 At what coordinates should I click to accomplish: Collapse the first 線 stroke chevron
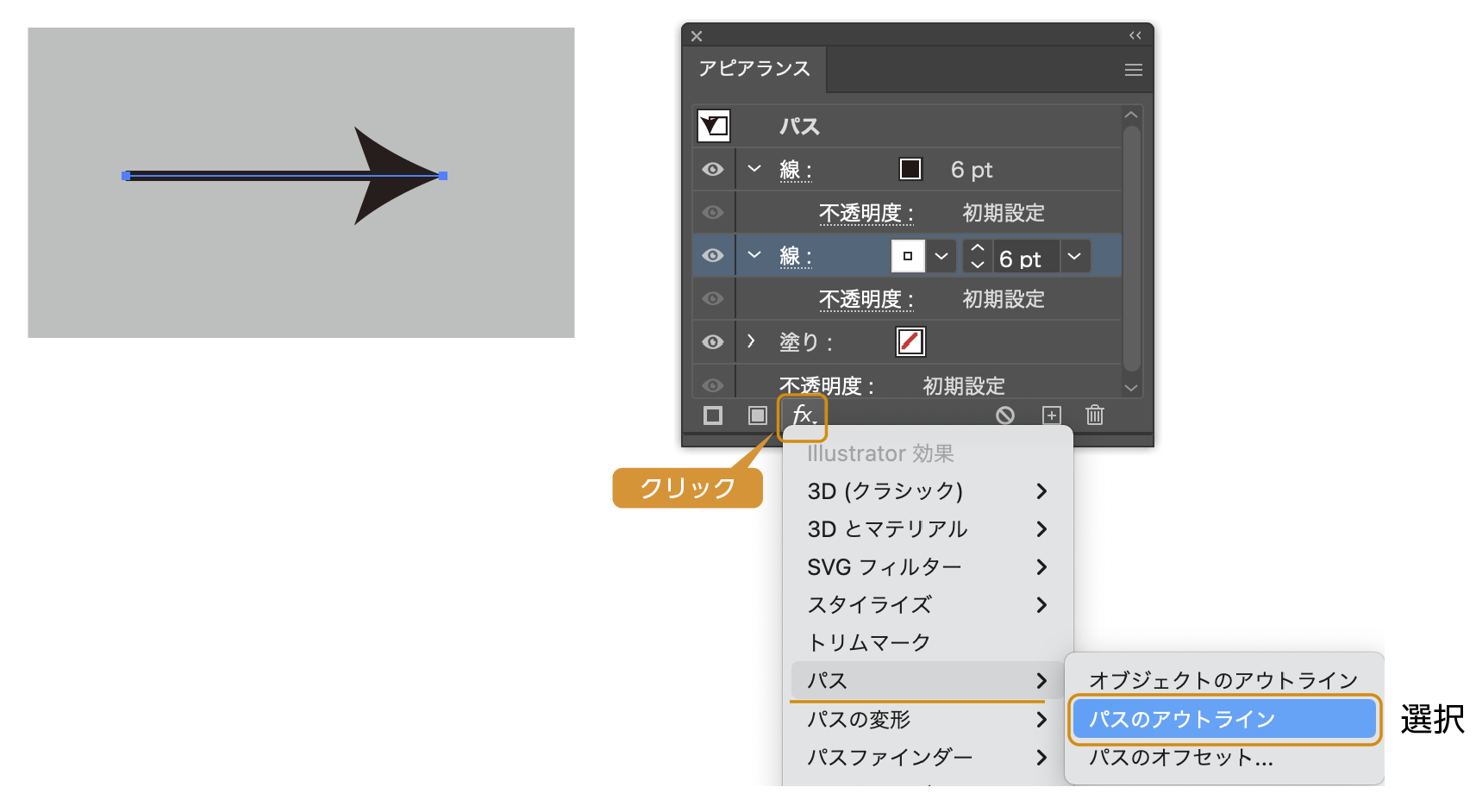pyautogui.click(x=754, y=169)
